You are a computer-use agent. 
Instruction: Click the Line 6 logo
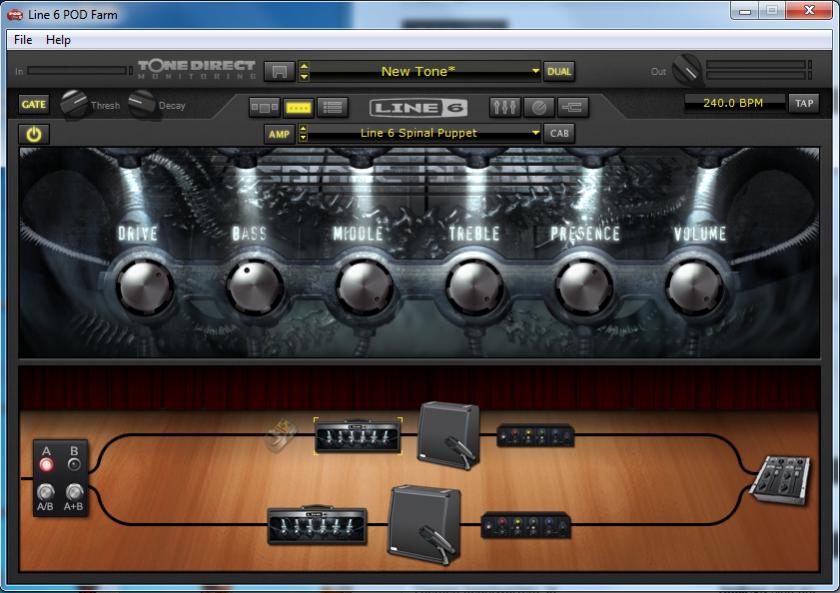coord(418,108)
